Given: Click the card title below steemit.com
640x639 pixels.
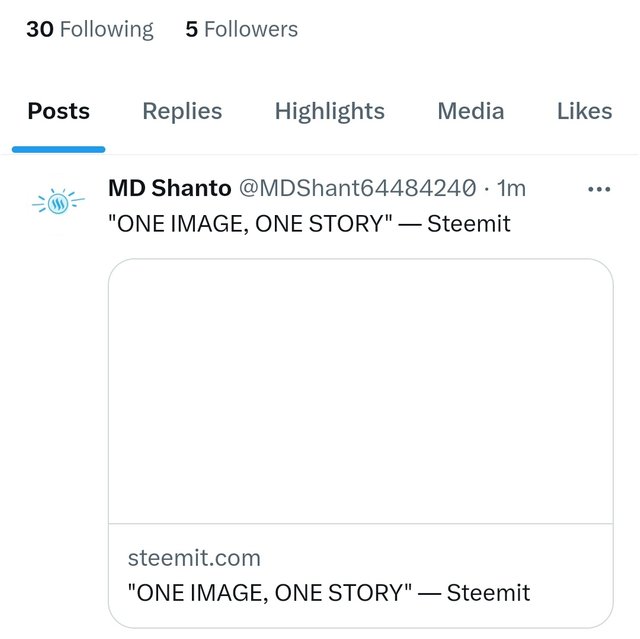Looking at the screenshot, I should pyautogui.click(x=329, y=592).
